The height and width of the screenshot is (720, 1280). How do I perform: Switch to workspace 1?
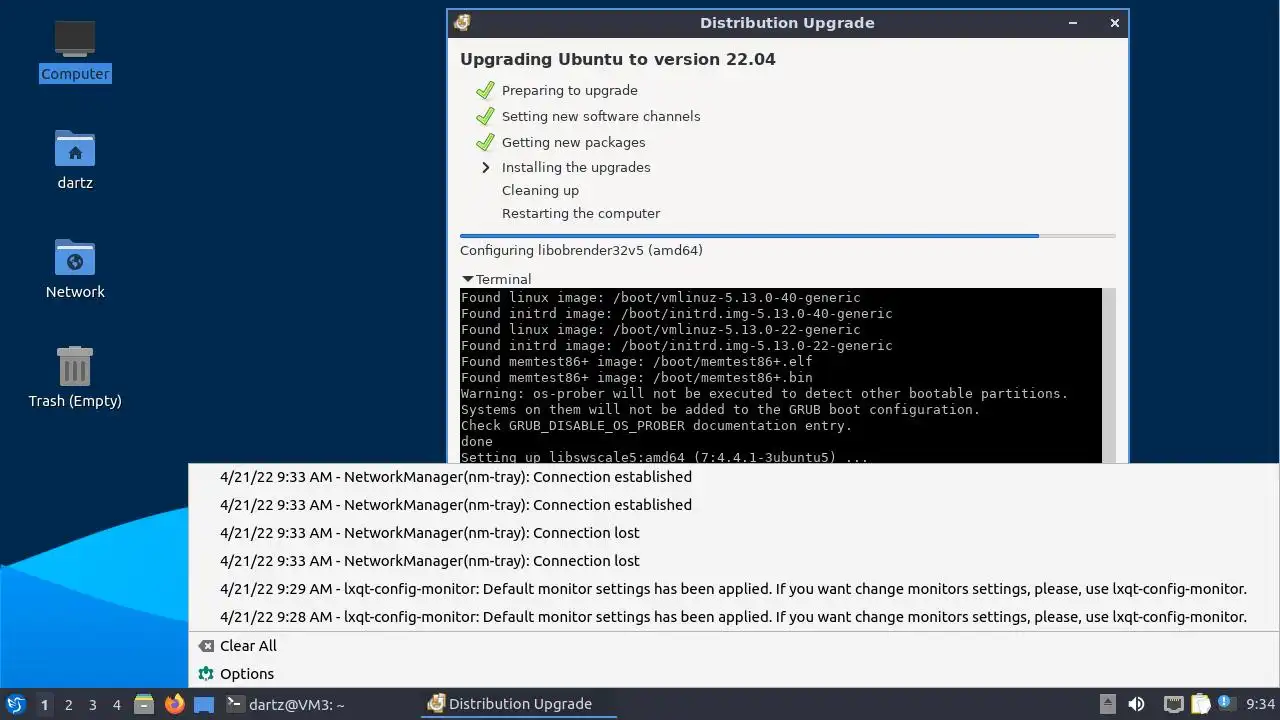point(44,704)
